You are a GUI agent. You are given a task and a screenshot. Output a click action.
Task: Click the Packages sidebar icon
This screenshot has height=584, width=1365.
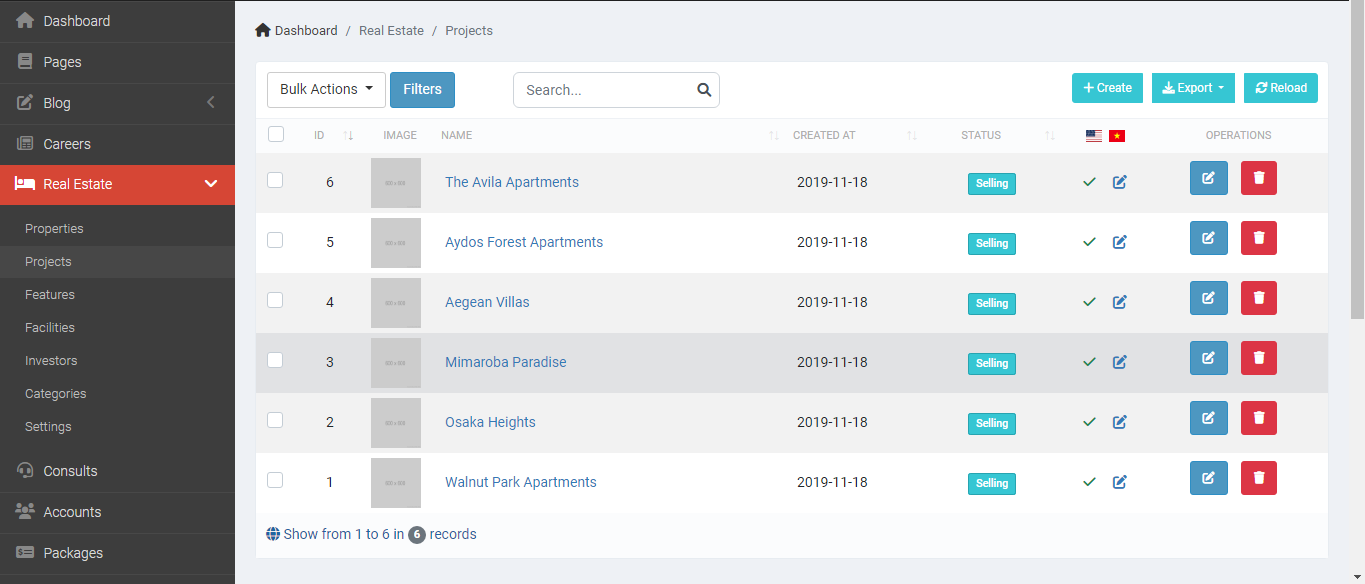click(x=23, y=552)
